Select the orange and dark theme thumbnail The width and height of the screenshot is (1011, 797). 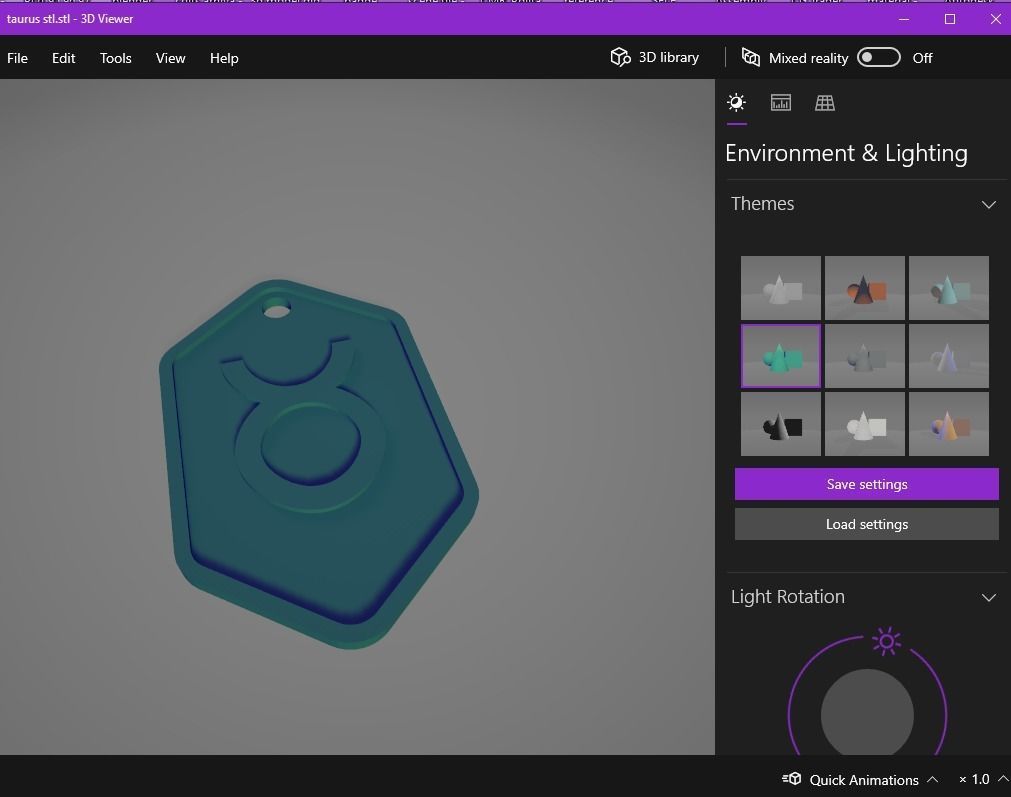click(x=865, y=288)
